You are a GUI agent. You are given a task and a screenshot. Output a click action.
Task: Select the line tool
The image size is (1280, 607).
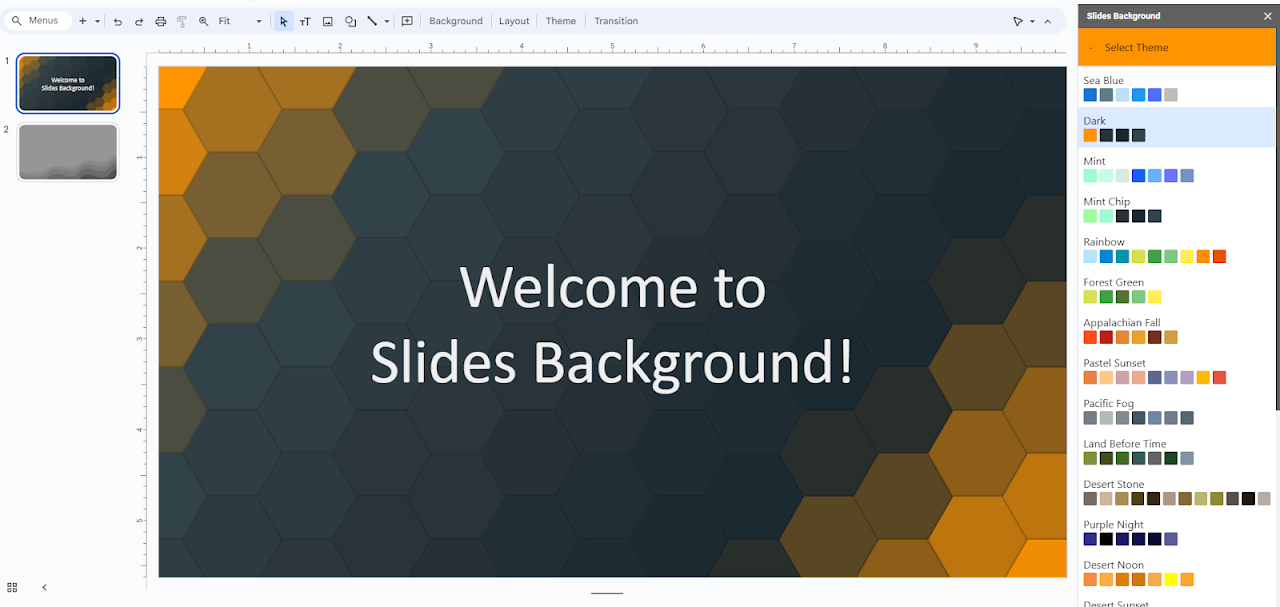pos(372,21)
